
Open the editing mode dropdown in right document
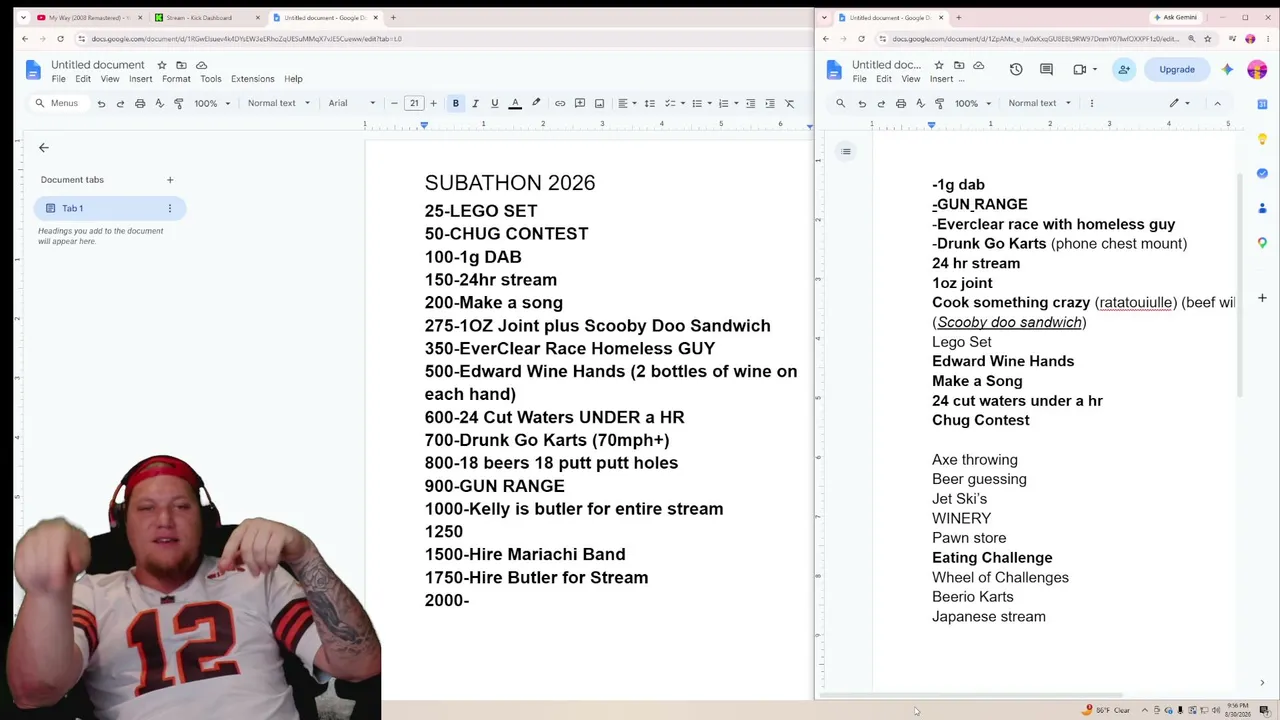point(1180,103)
